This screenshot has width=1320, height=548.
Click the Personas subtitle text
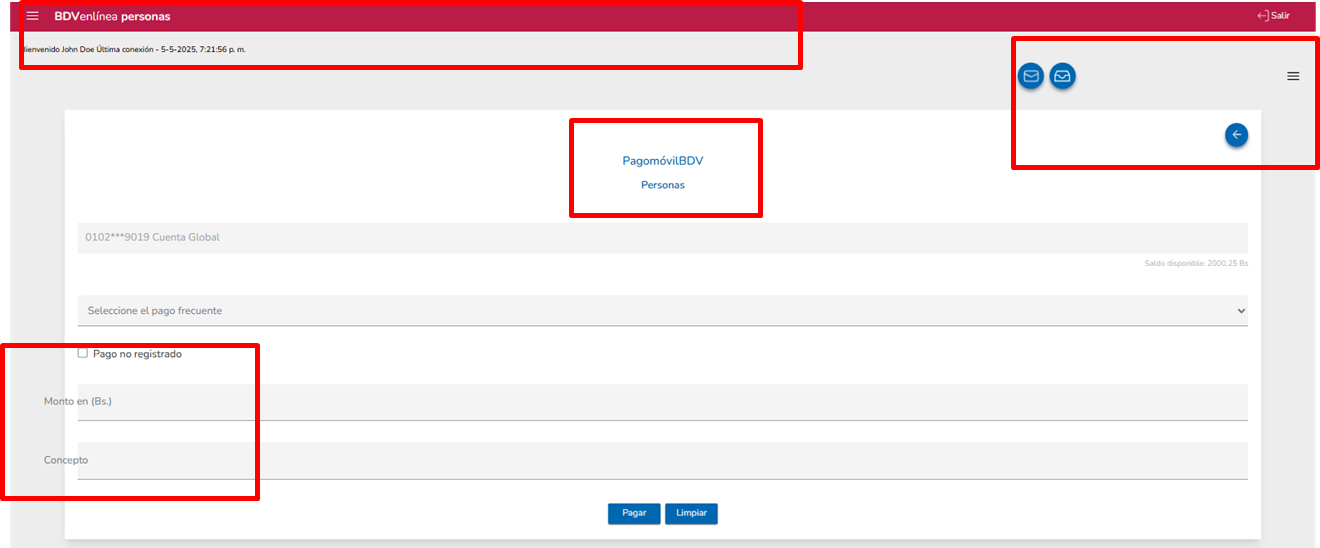[663, 185]
